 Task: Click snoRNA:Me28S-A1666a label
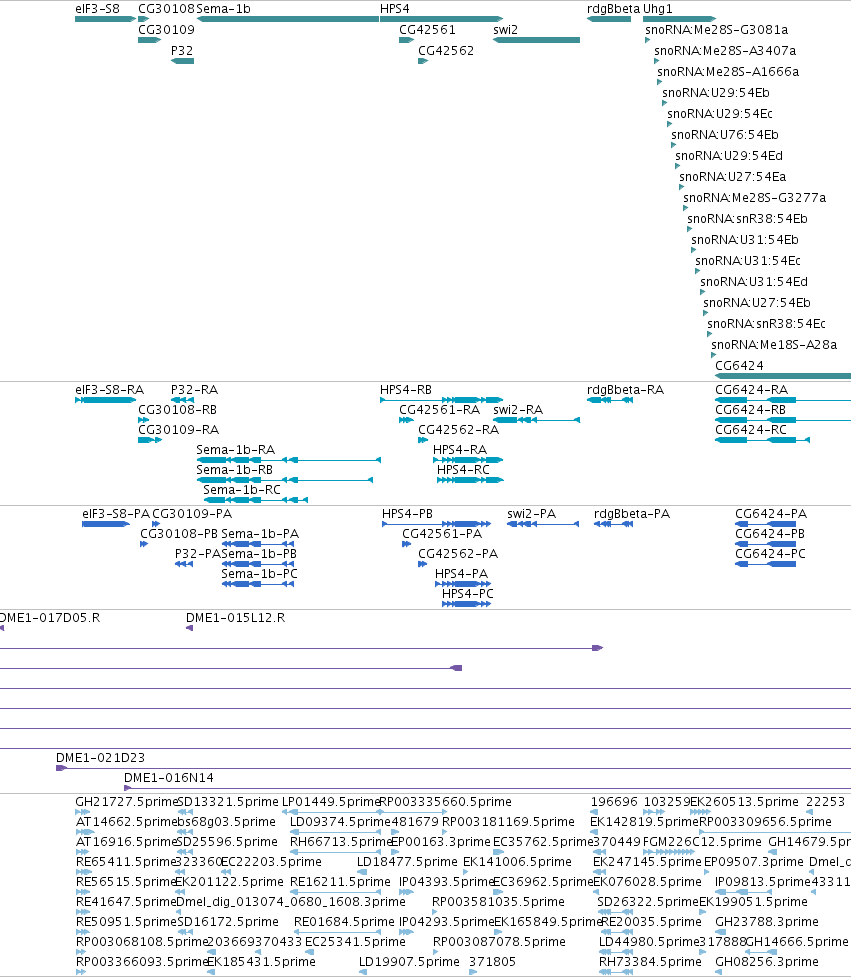728,72
